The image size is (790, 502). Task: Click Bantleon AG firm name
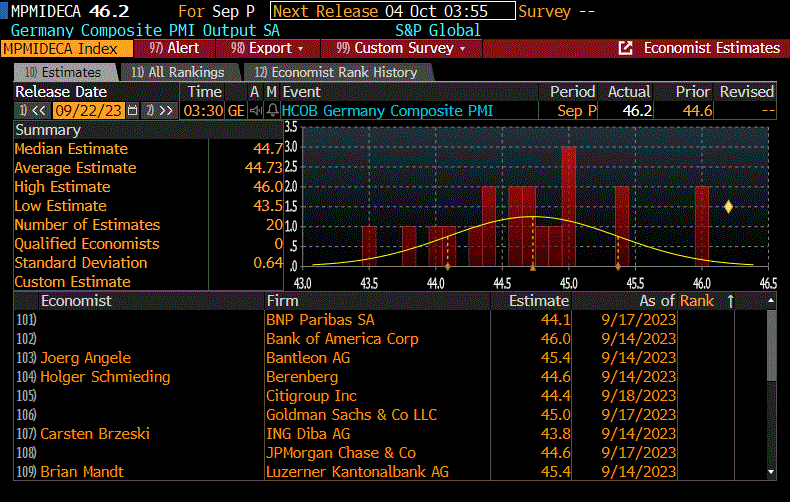(308, 358)
